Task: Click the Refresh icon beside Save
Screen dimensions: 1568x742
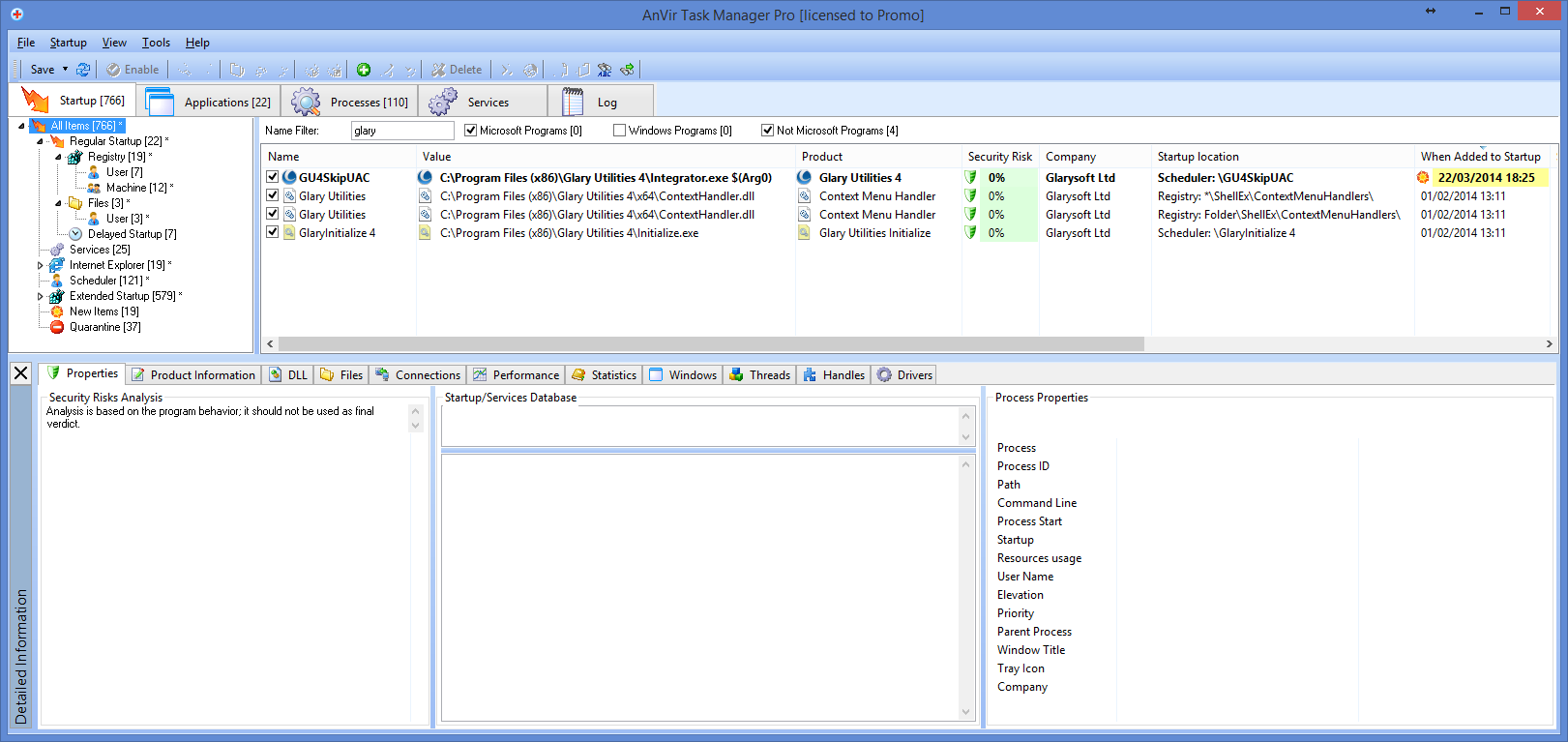Action: [83, 70]
